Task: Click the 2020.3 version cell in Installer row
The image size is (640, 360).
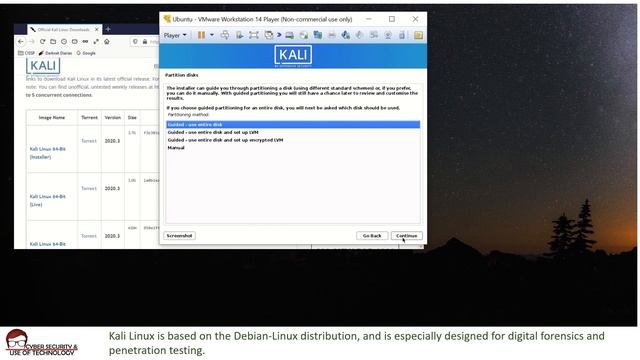Action: (112, 141)
